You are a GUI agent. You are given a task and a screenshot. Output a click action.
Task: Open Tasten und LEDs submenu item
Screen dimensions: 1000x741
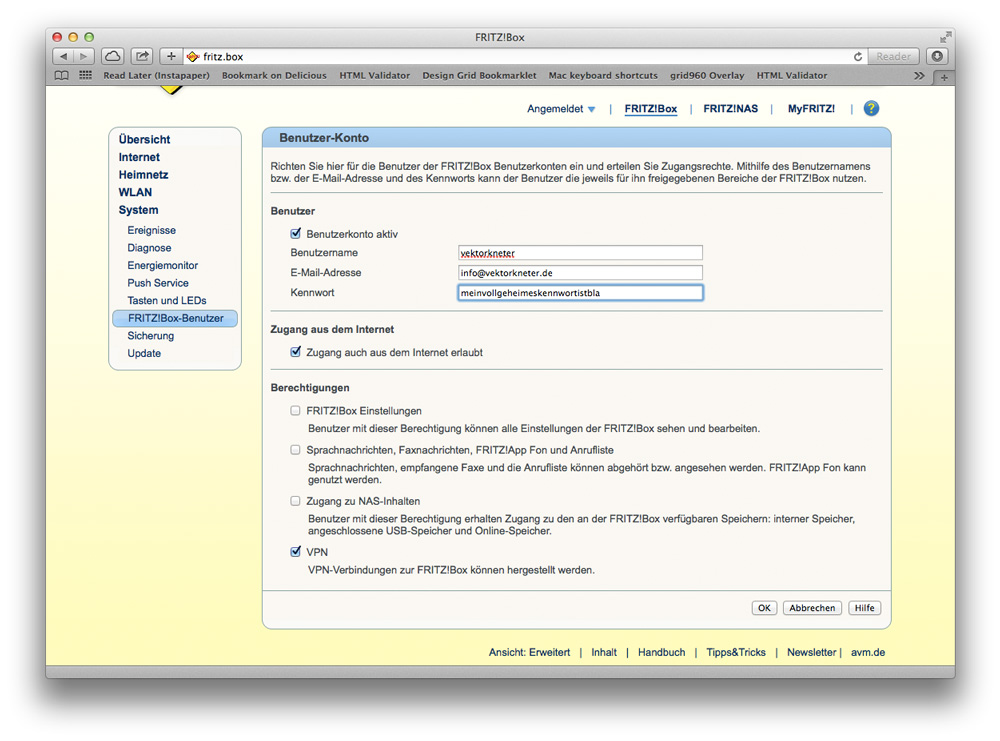166,300
